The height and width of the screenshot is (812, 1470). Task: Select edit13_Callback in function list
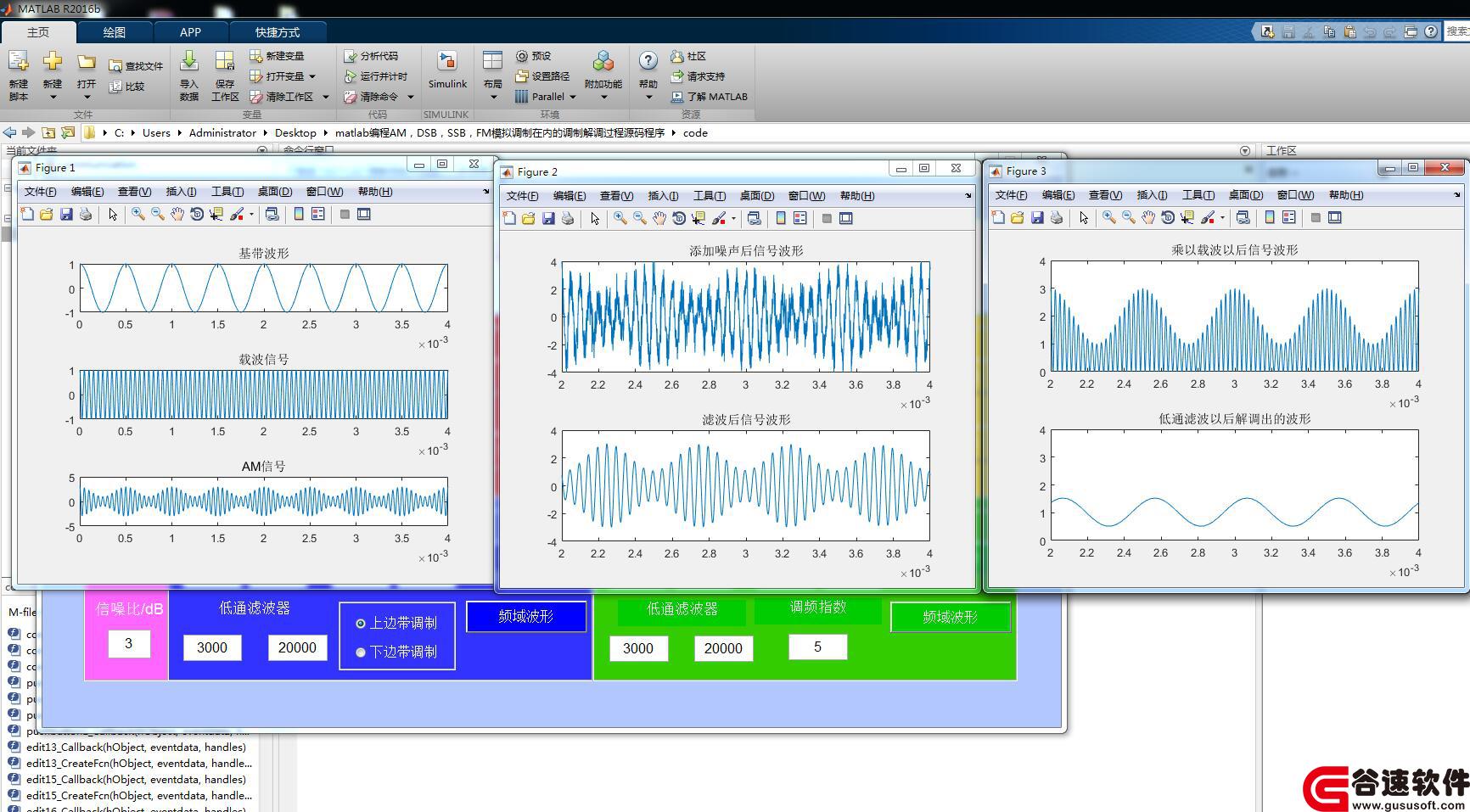(x=136, y=748)
